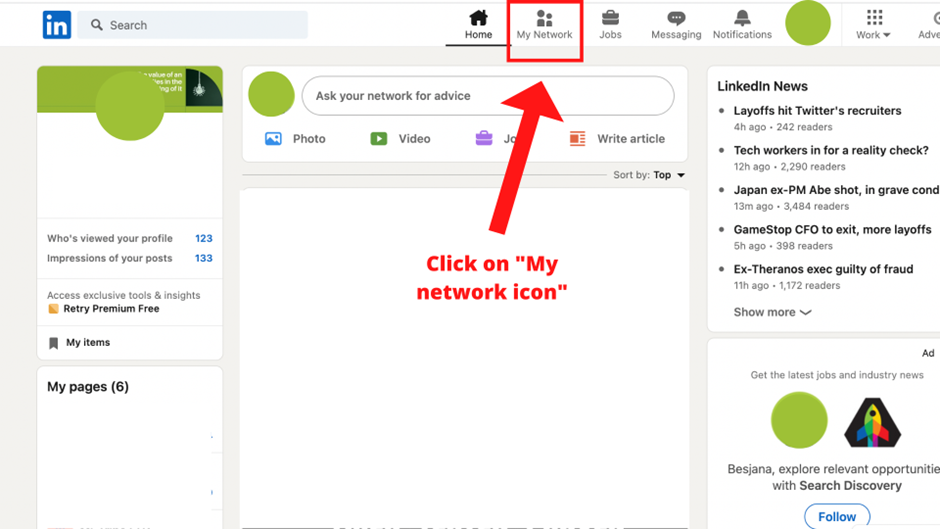Screen dimensions: 940x529
Task: Click the LinkedIn News heading
Action: point(763,86)
